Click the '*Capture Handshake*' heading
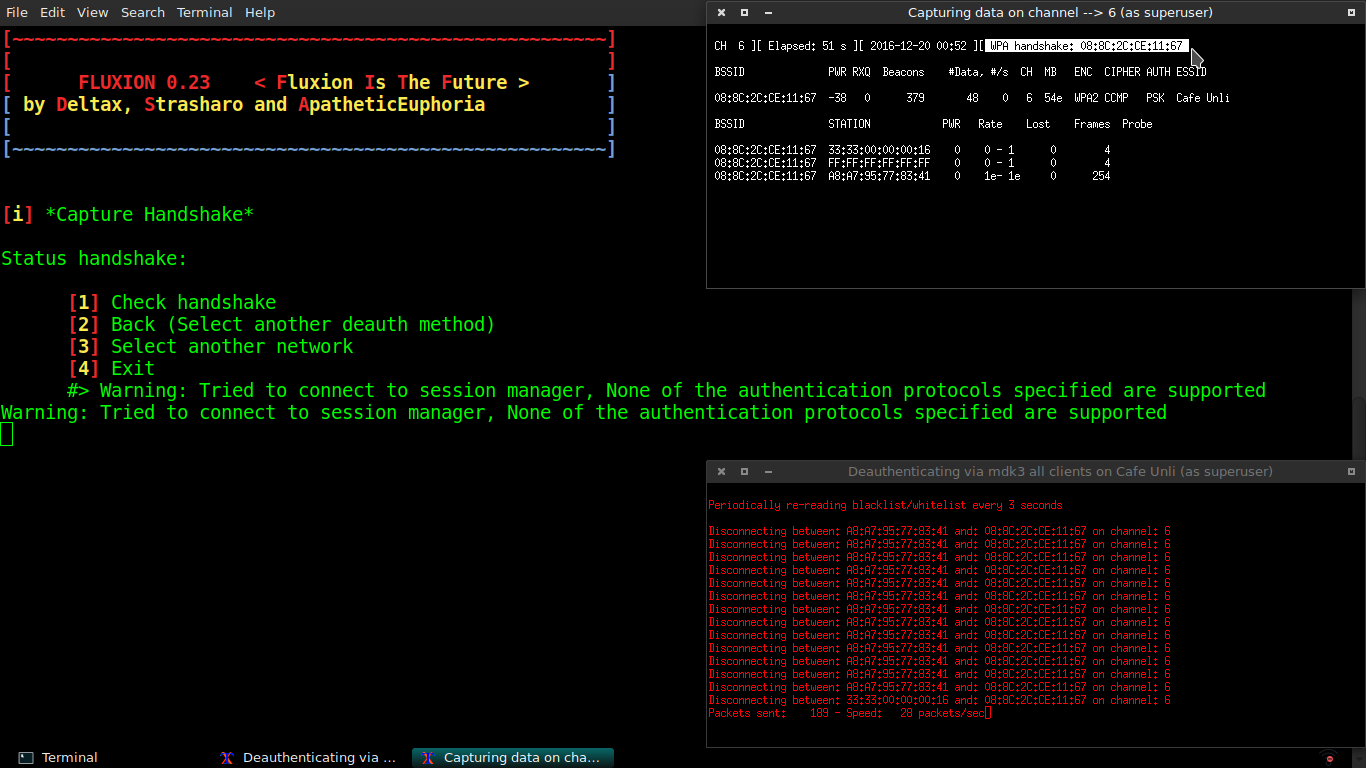 (149, 214)
